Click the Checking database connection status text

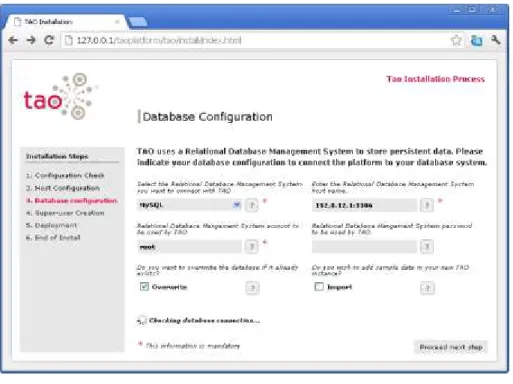204,320
